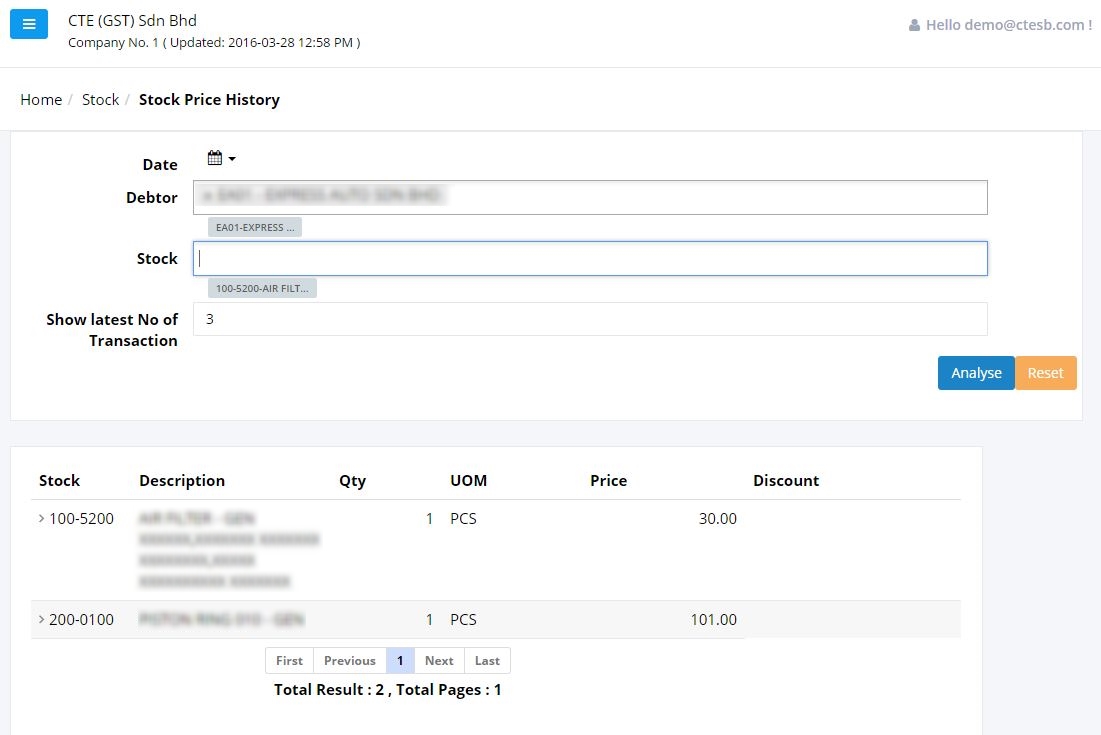Select stock code 200-0100
The width and height of the screenshot is (1101, 735).
[81, 620]
